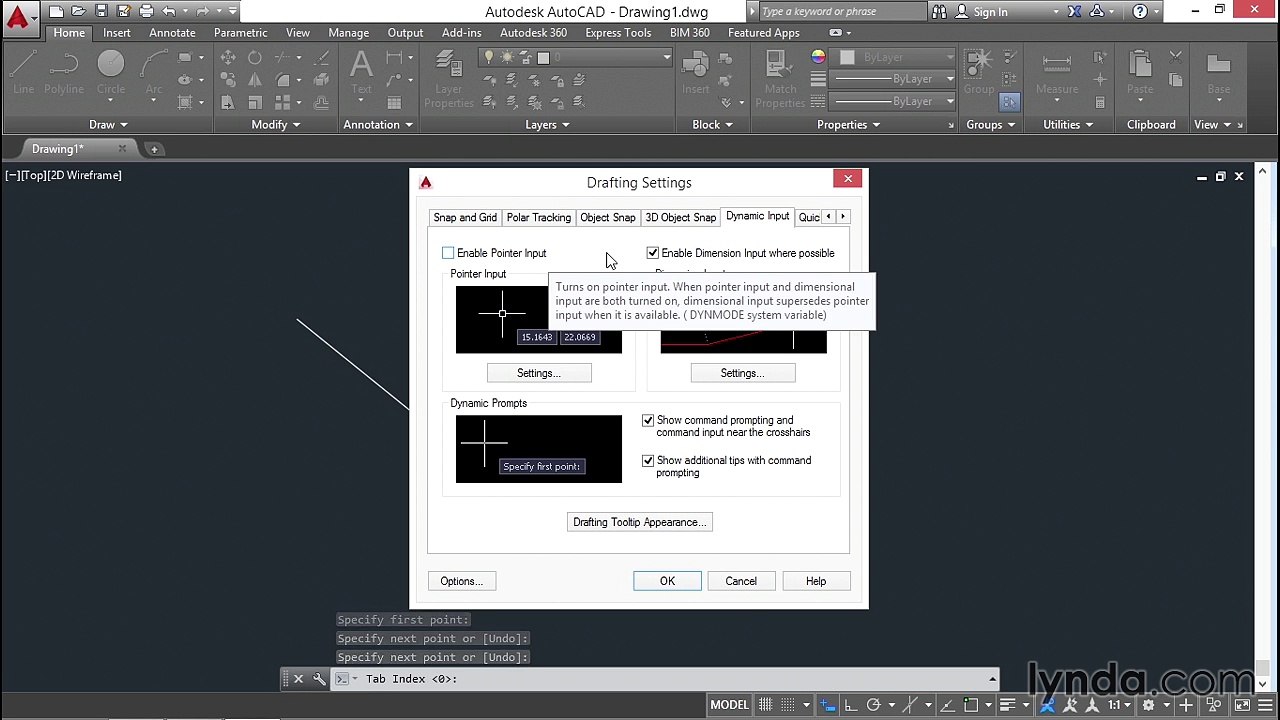Viewport: 1280px width, 720px height.
Task: Select the Arc tool
Action: coord(154,71)
